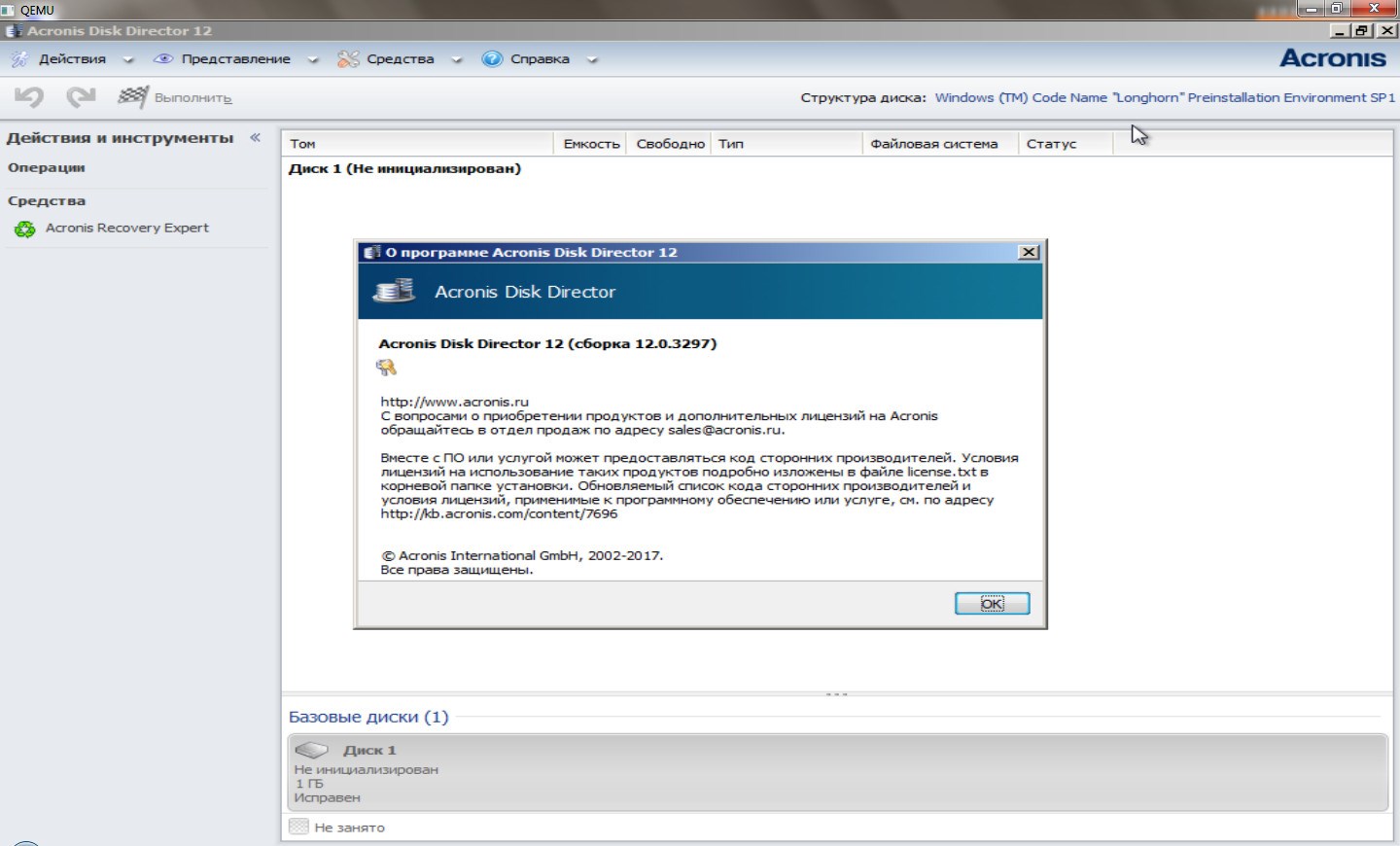Image resolution: width=1400 pixels, height=846 pixels.
Task: Open the Действия menu
Action: tap(72, 59)
